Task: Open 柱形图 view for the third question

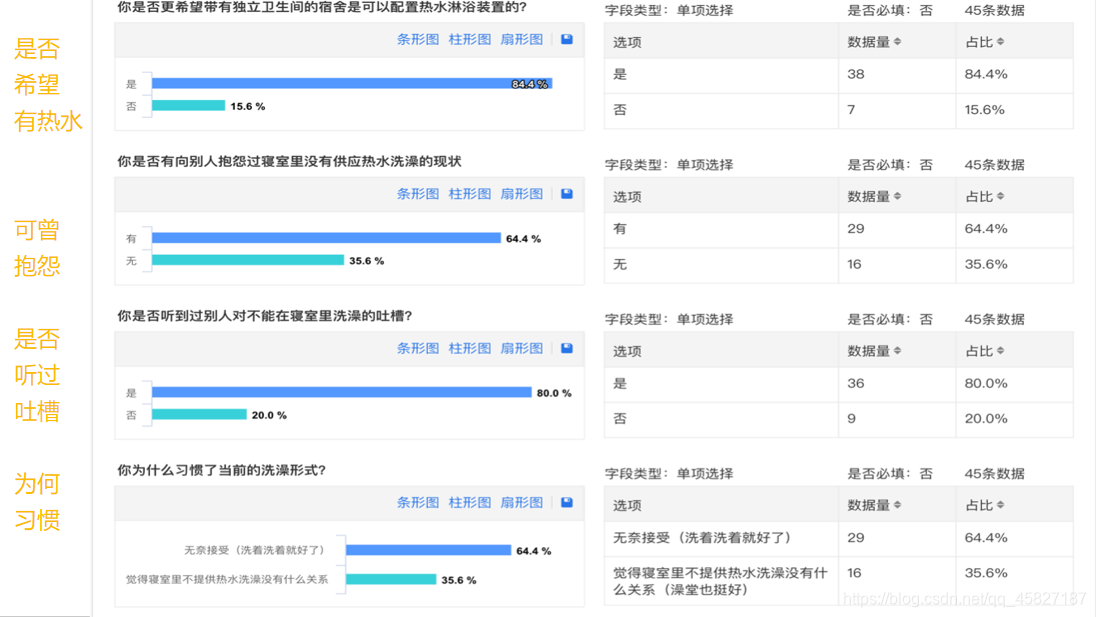Action: [469, 348]
